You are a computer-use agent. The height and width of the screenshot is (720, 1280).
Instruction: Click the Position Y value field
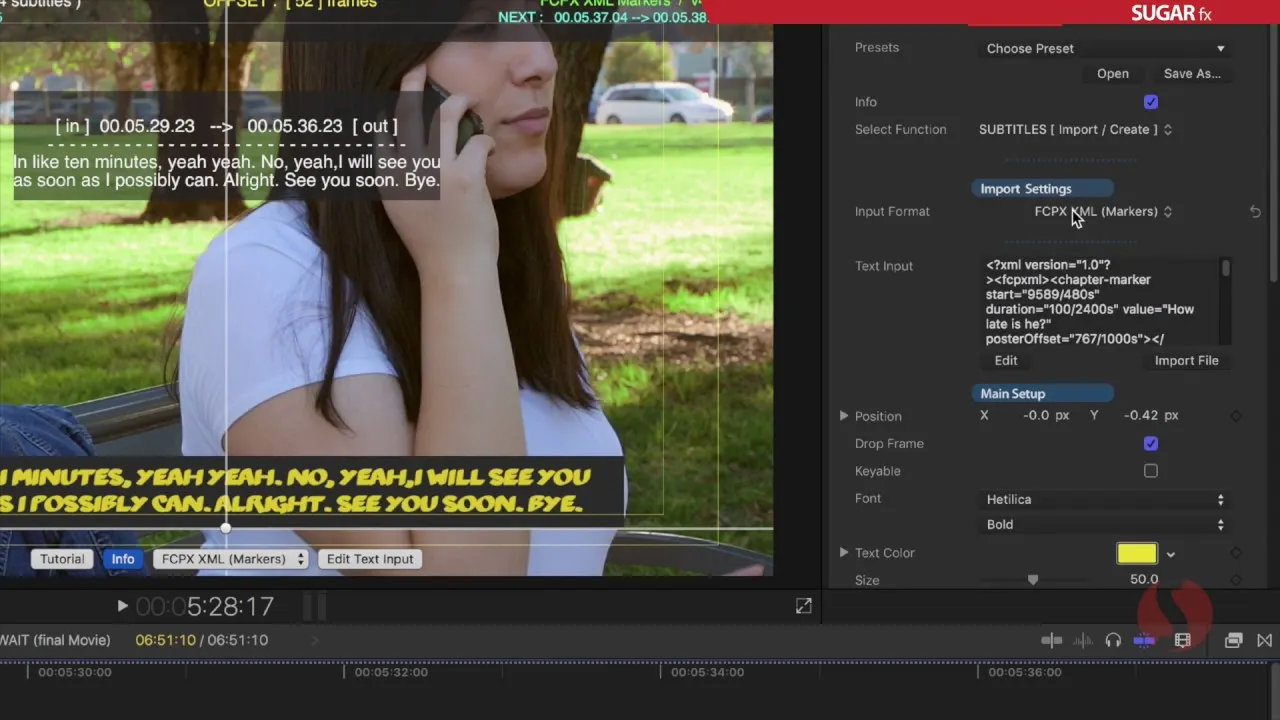(x=1151, y=416)
